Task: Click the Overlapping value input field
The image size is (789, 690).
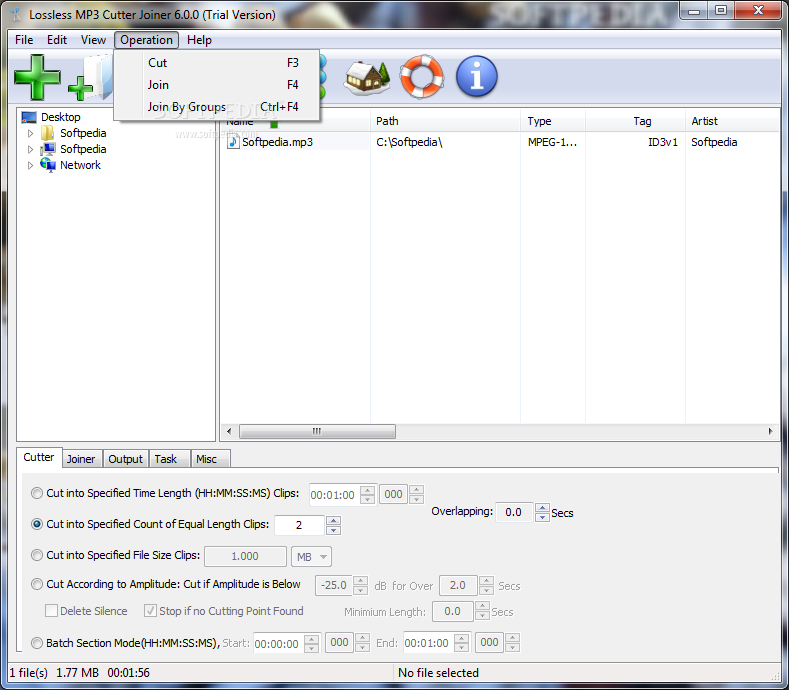Action: (x=514, y=512)
